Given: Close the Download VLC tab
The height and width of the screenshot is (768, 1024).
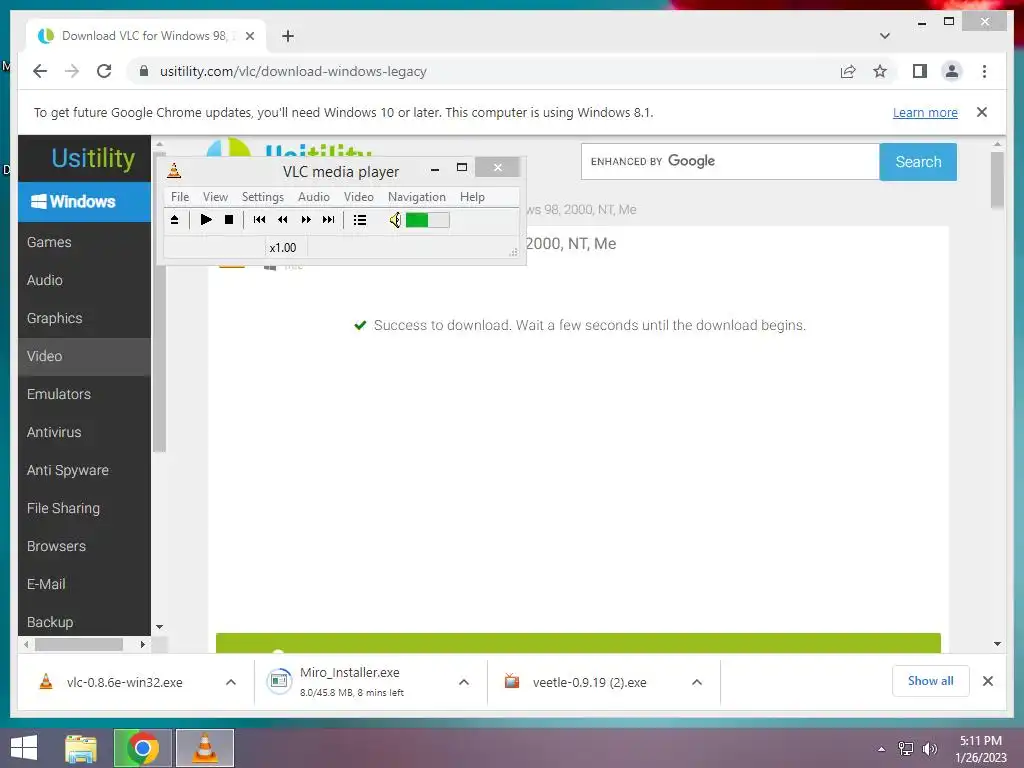Looking at the screenshot, I should coord(249,36).
